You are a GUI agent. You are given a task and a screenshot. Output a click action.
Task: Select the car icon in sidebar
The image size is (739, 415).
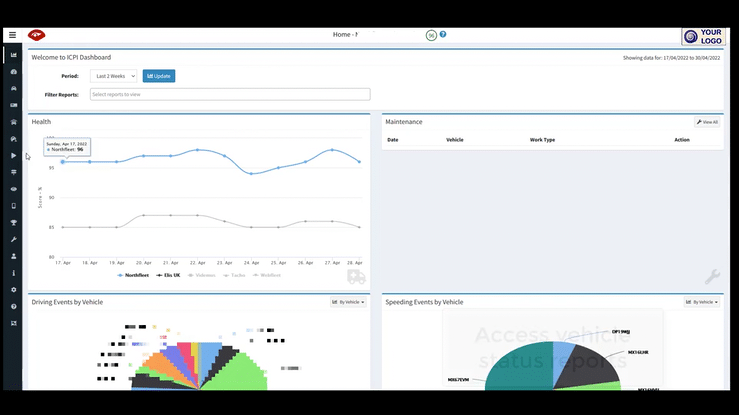coord(14,89)
